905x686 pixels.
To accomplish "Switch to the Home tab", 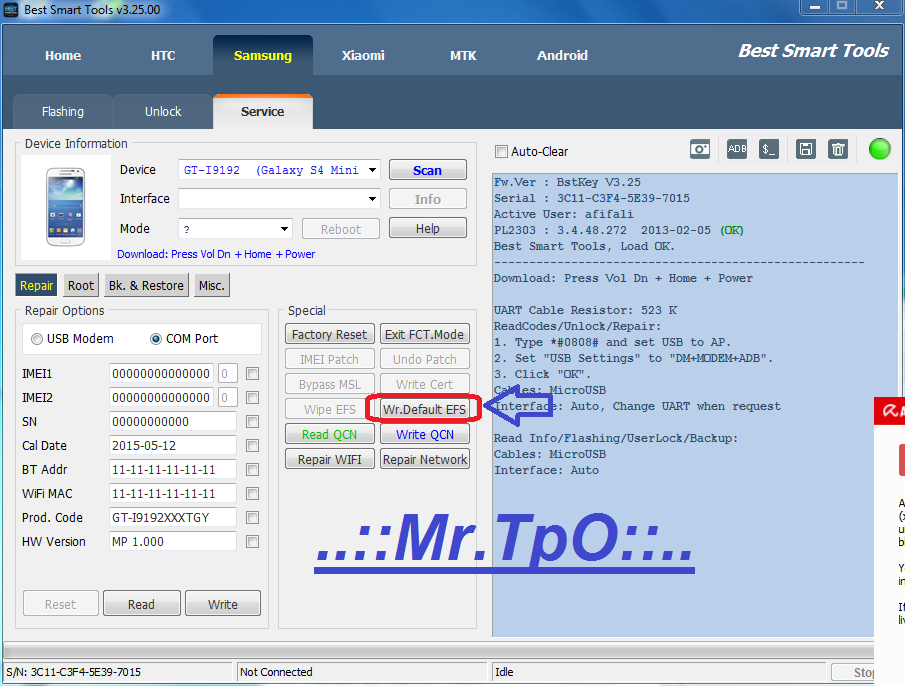I will point(63,55).
